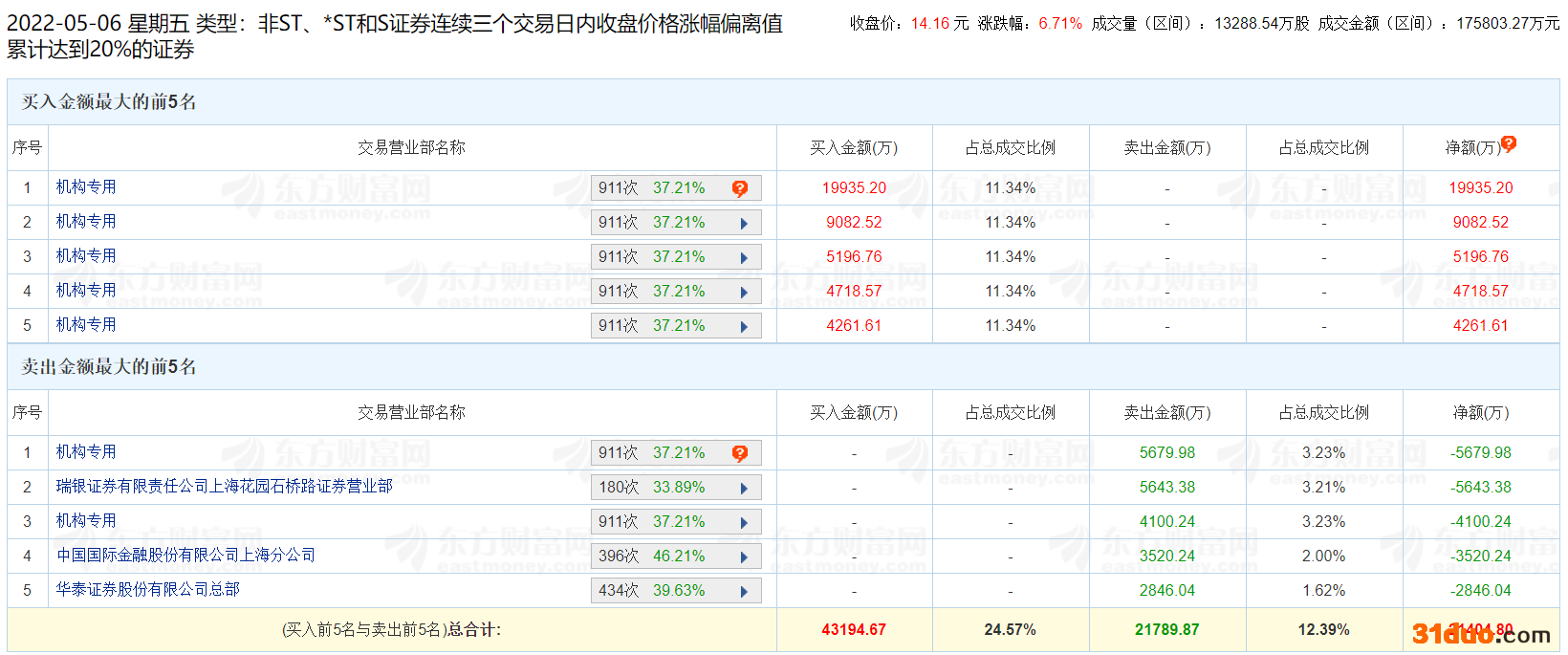Open 机构专用 link in the 4718.57 buy row
The image size is (1568, 655).
(x=86, y=290)
